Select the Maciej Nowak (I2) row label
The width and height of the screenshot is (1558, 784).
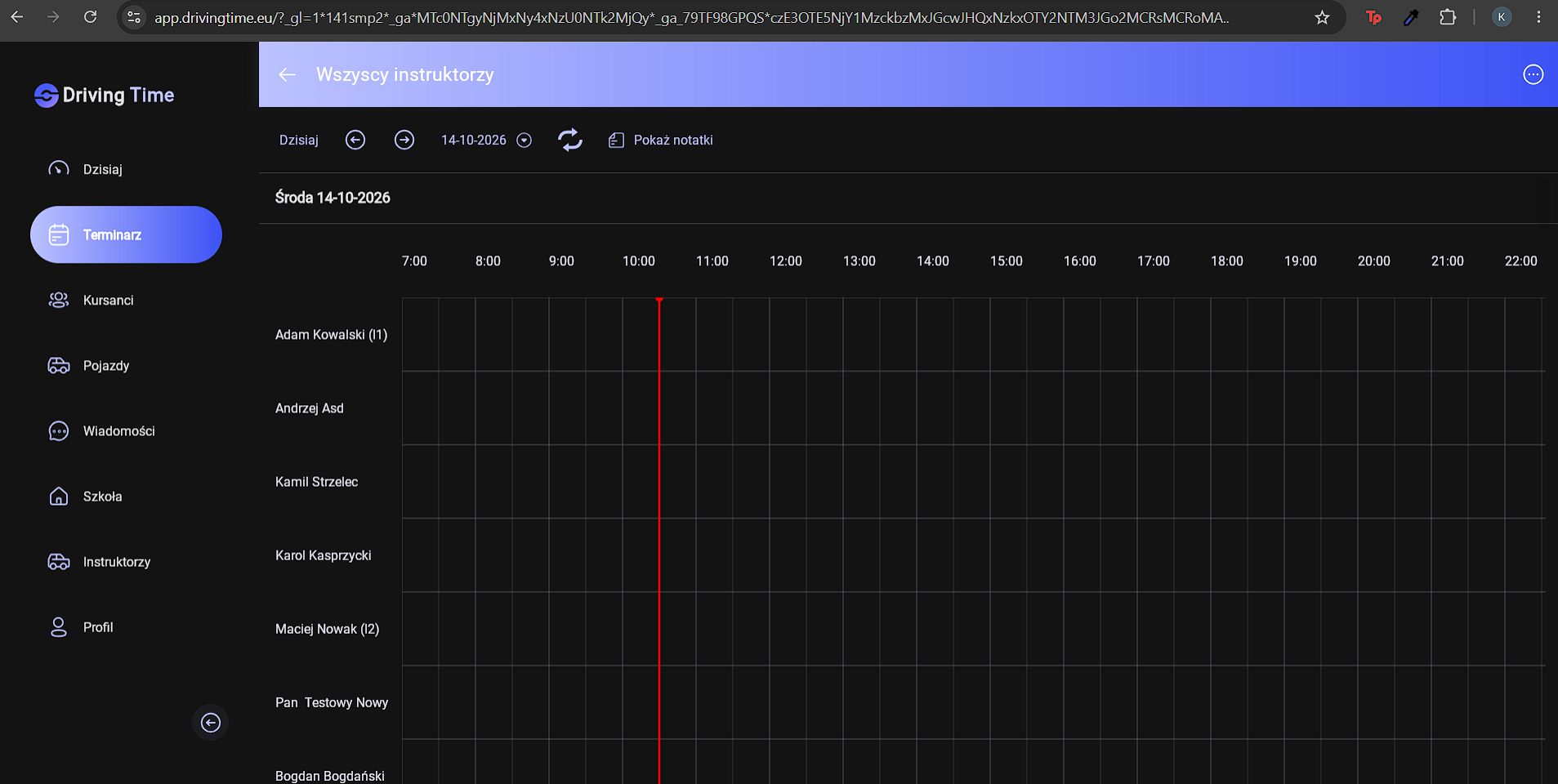pos(327,629)
